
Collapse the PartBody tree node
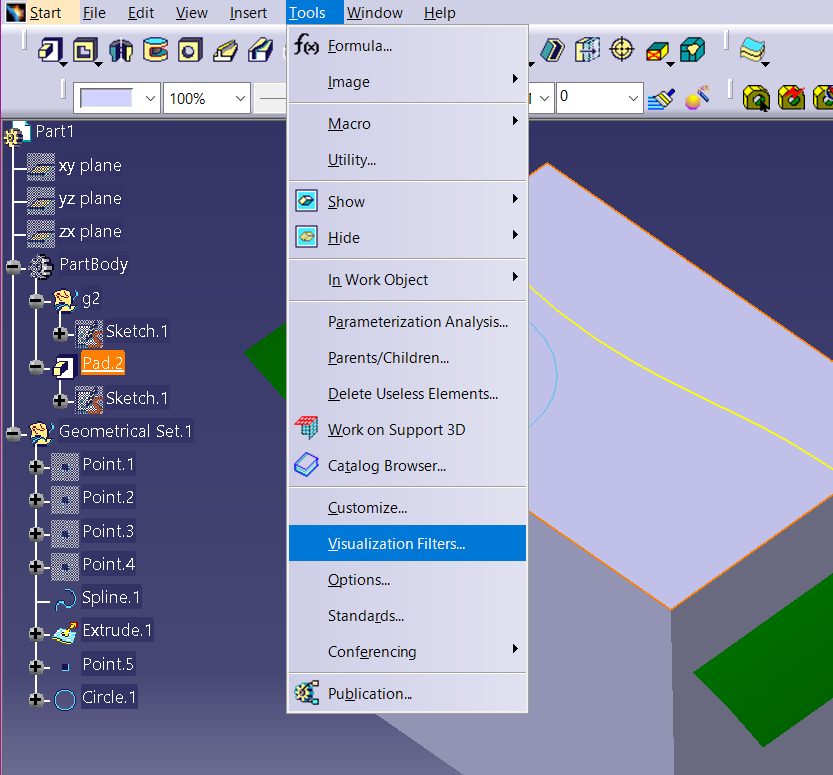click(x=13, y=265)
